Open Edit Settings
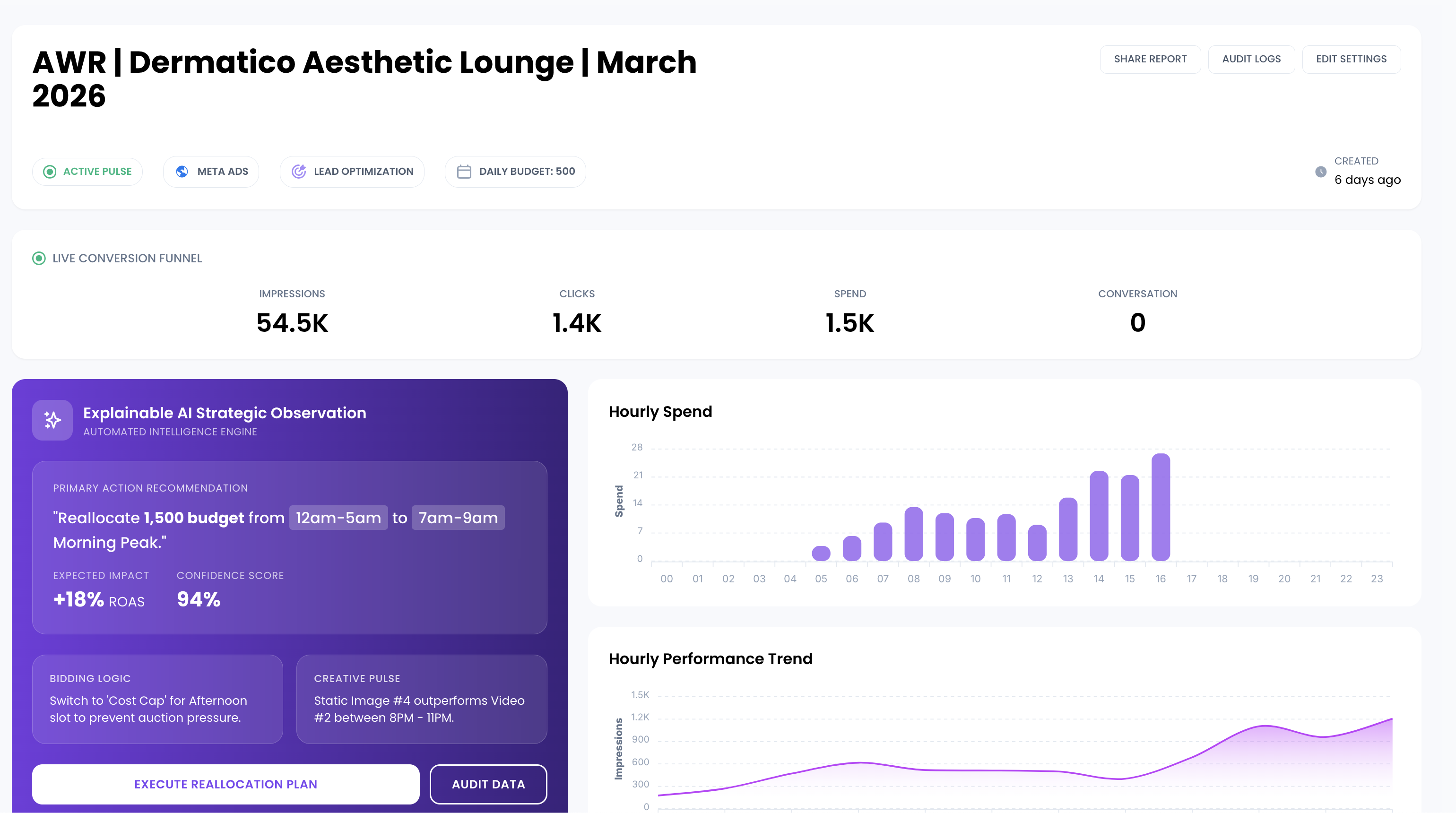Image resolution: width=1456 pixels, height=813 pixels. click(1352, 60)
